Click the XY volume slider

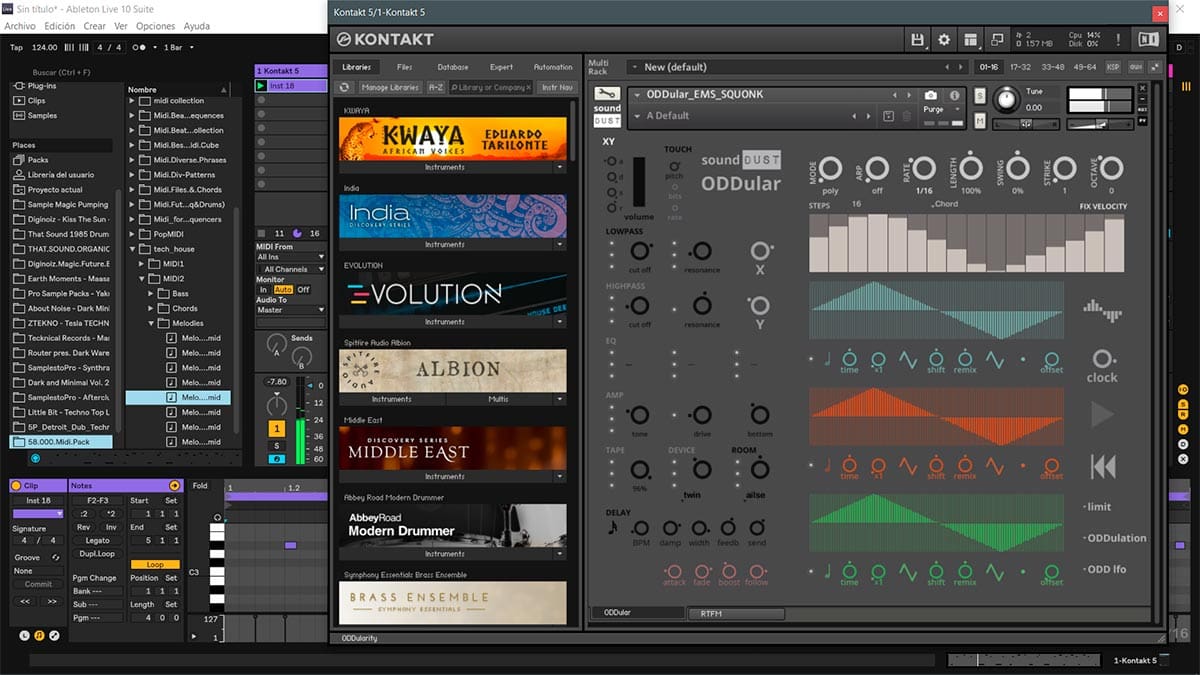[x=639, y=182]
